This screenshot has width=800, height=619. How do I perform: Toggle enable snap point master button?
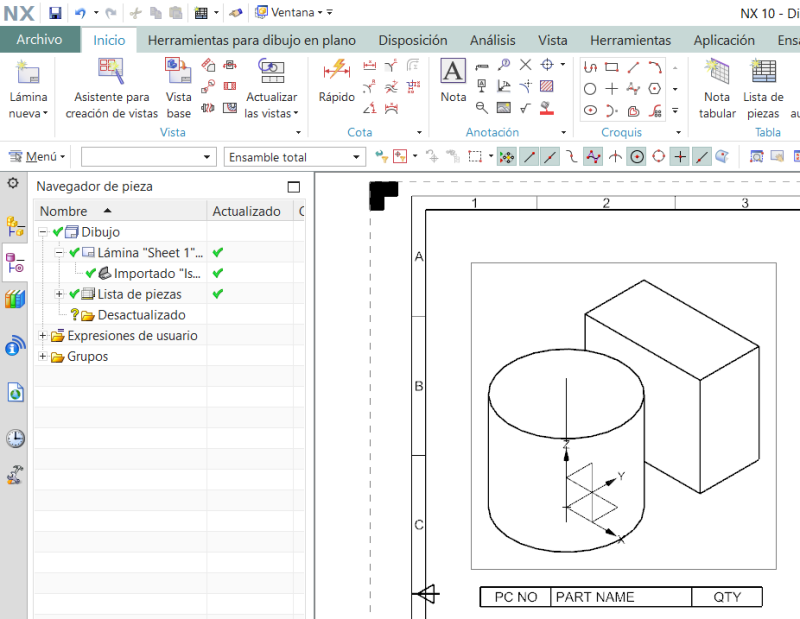(x=507, y=157)
